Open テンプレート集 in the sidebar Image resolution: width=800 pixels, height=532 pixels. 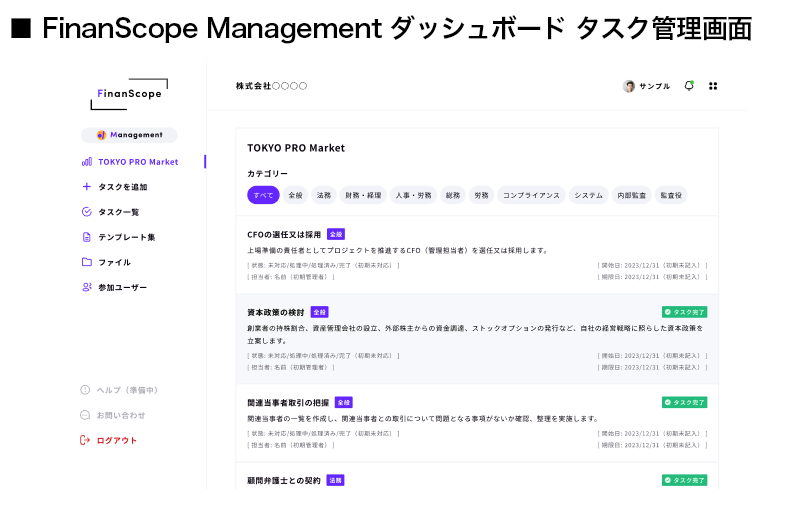(x=127, y=237)
